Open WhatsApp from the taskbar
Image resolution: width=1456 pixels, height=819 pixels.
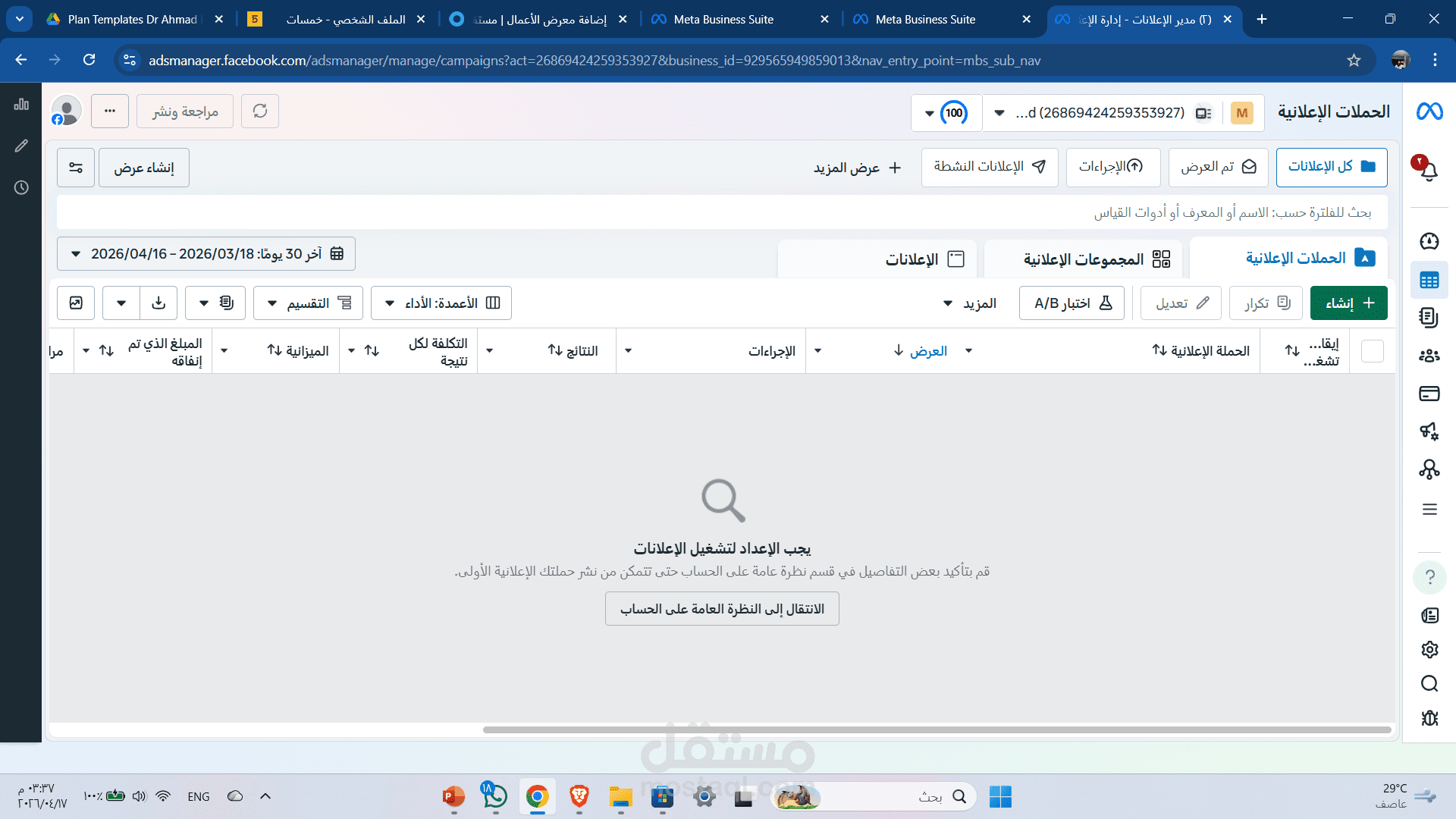[494, 797]
